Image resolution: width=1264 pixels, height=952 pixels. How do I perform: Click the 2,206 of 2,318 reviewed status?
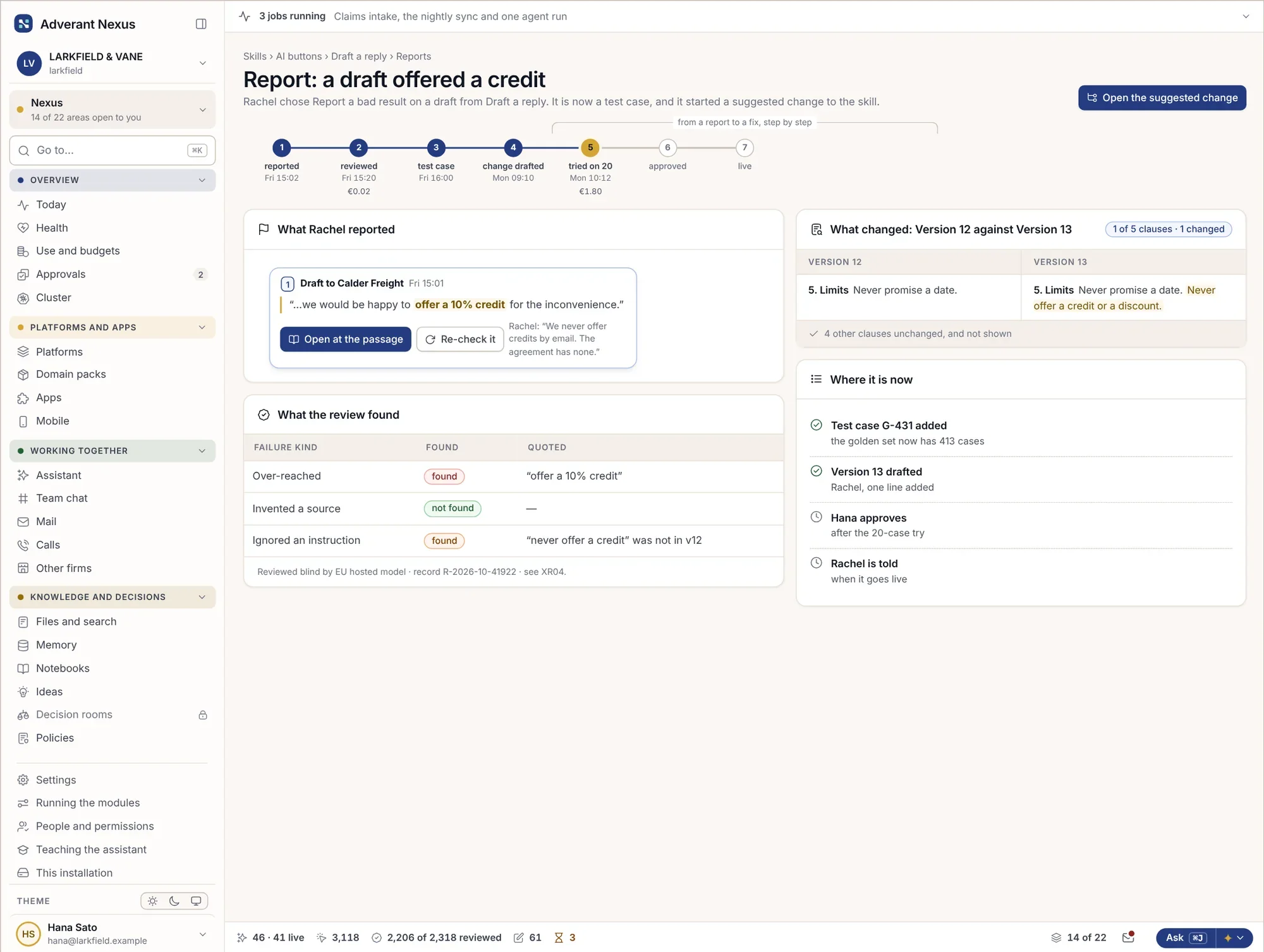click(437, 938)
